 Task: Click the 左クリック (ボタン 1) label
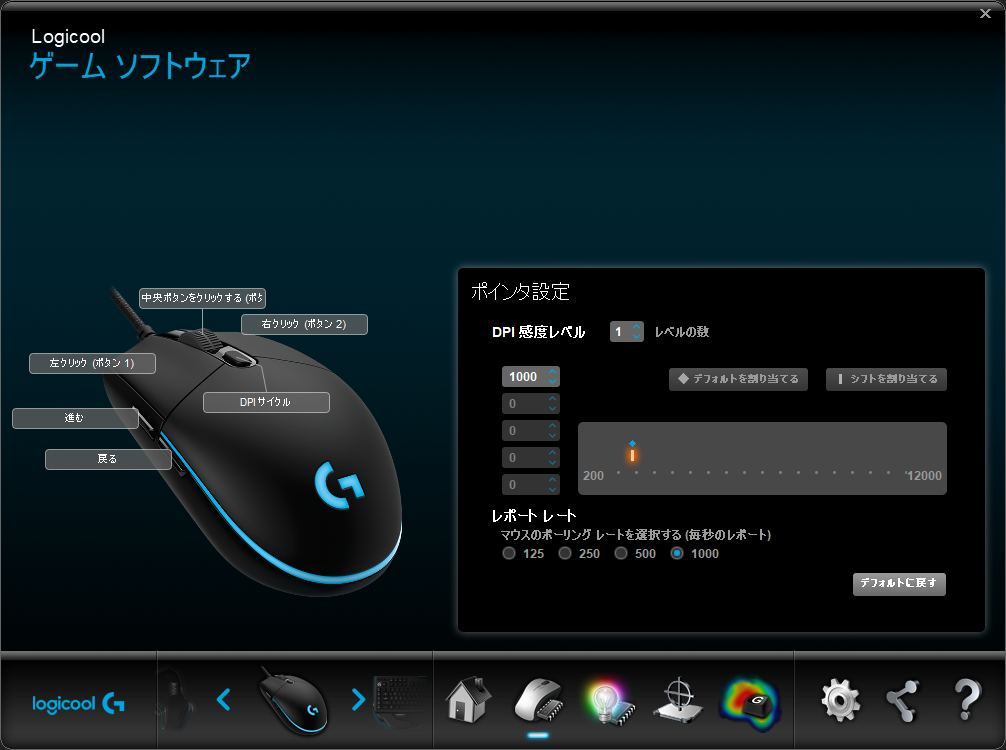[x=92, y=363]
